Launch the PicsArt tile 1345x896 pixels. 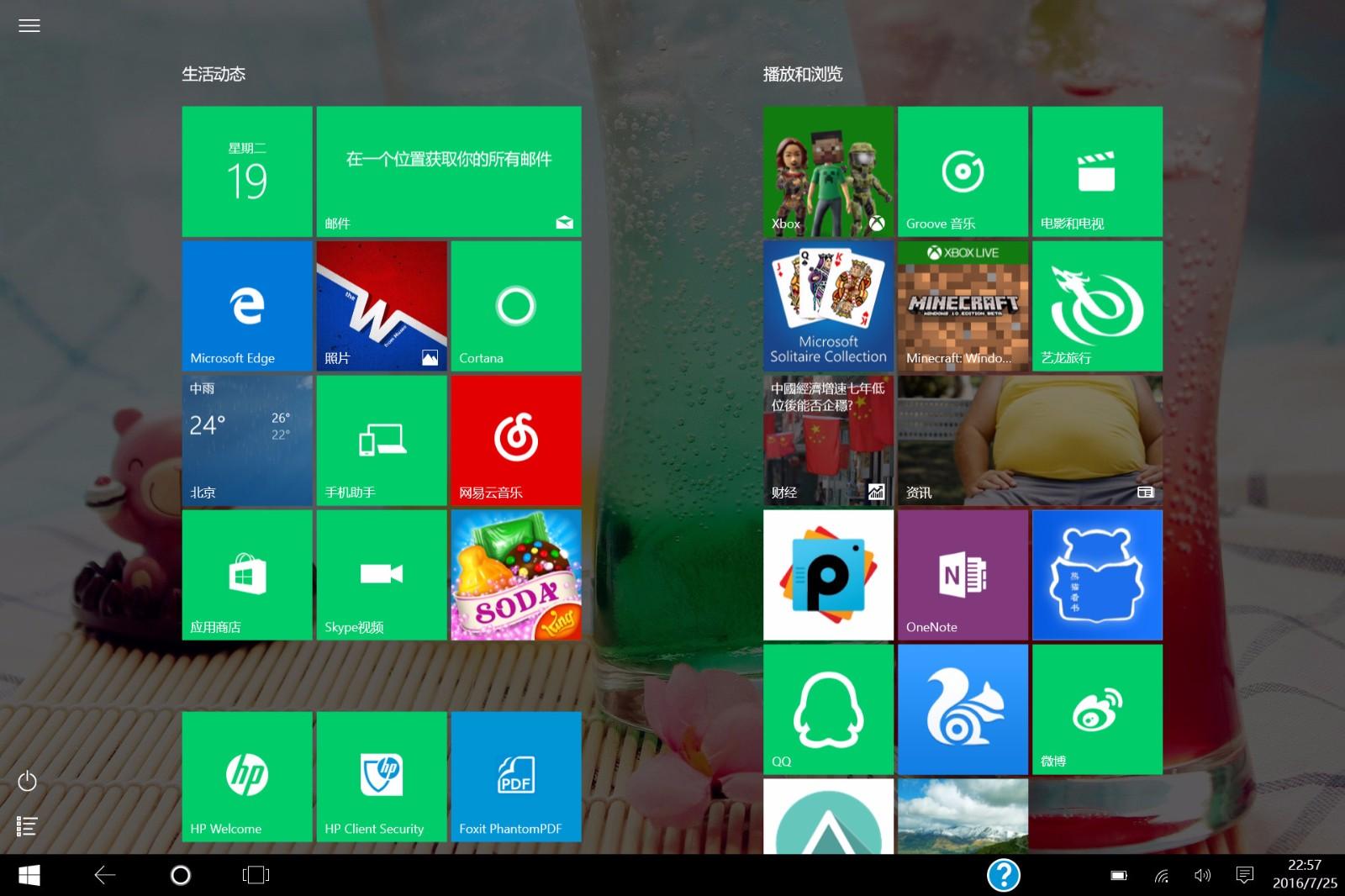[828, 575]
